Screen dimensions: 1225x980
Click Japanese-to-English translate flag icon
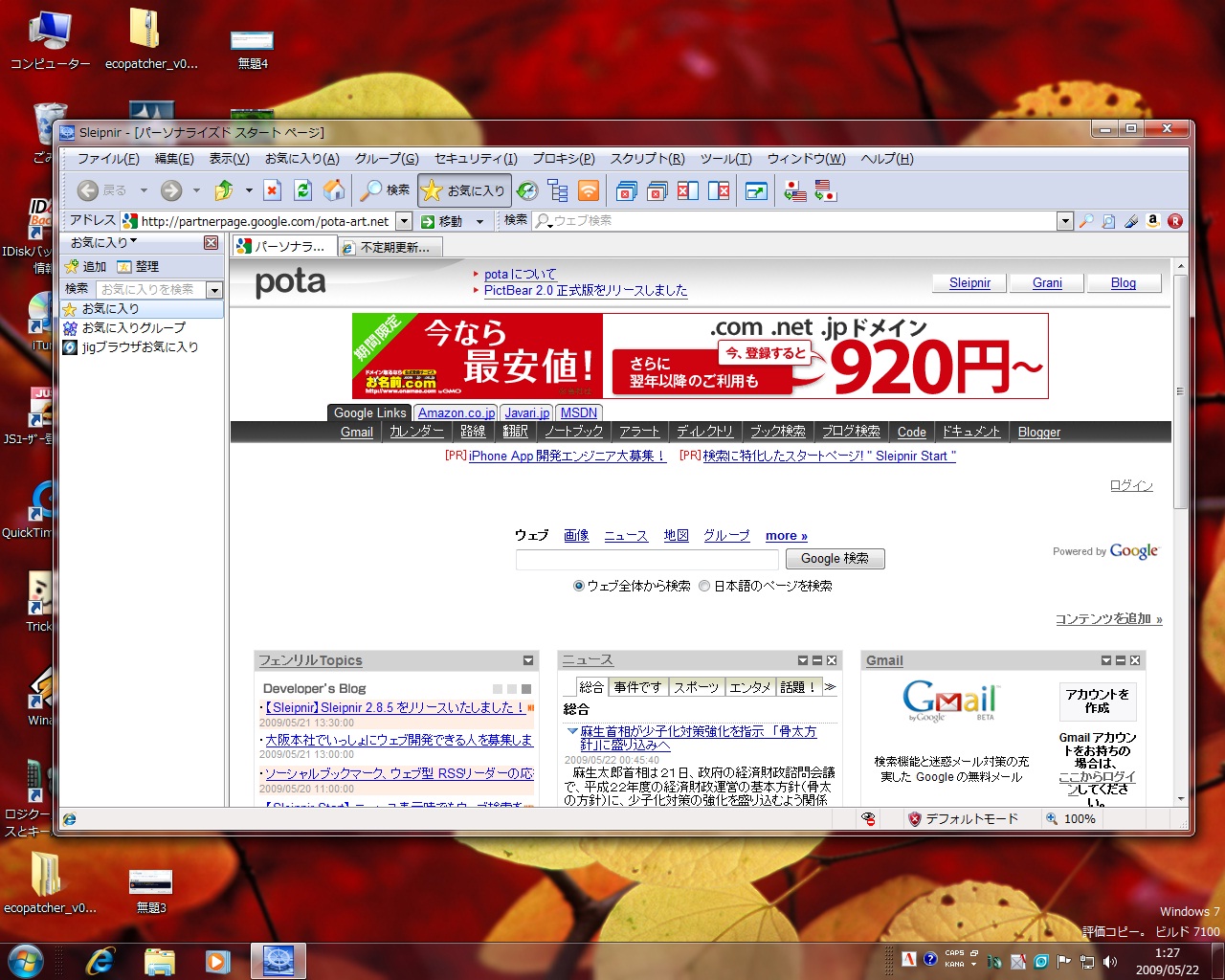[794, 190]
